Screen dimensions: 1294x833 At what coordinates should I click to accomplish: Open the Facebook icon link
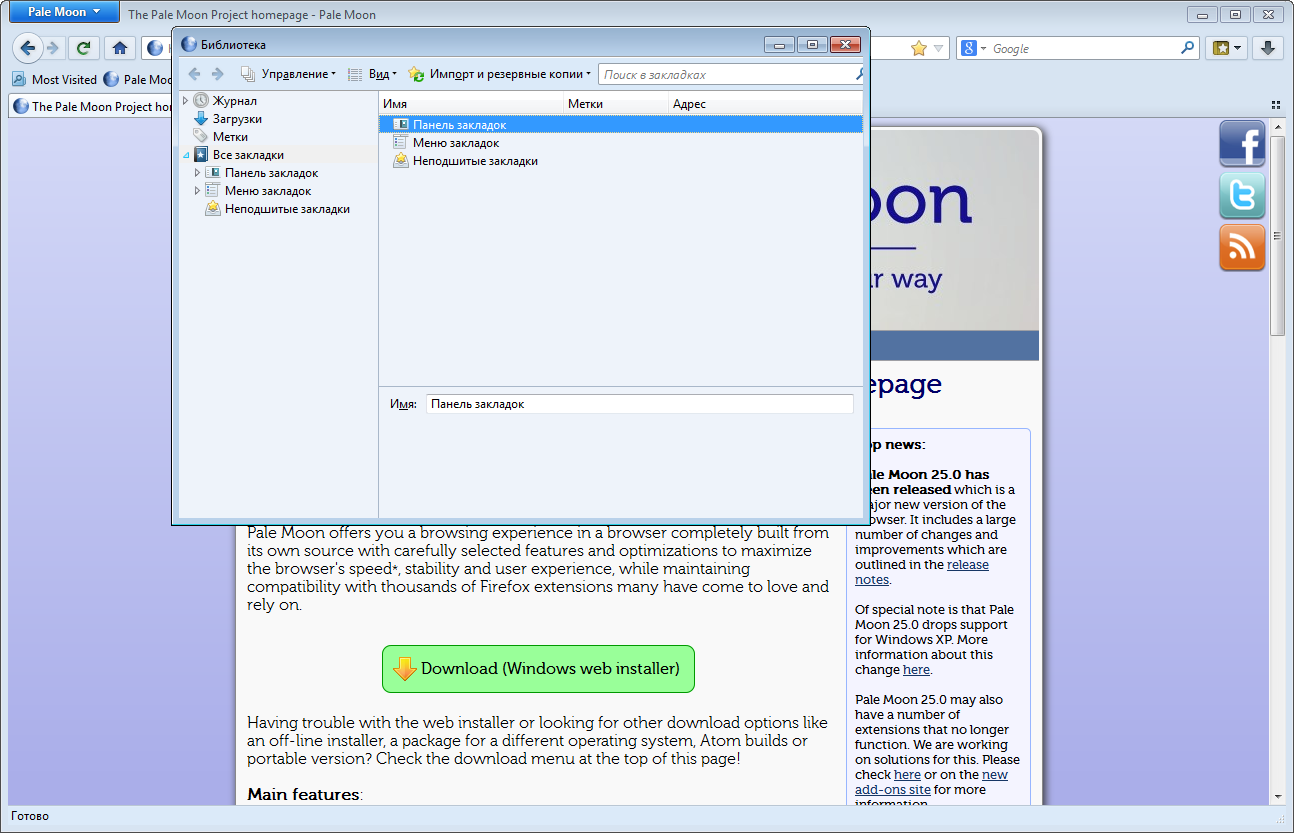point(1242,143)
